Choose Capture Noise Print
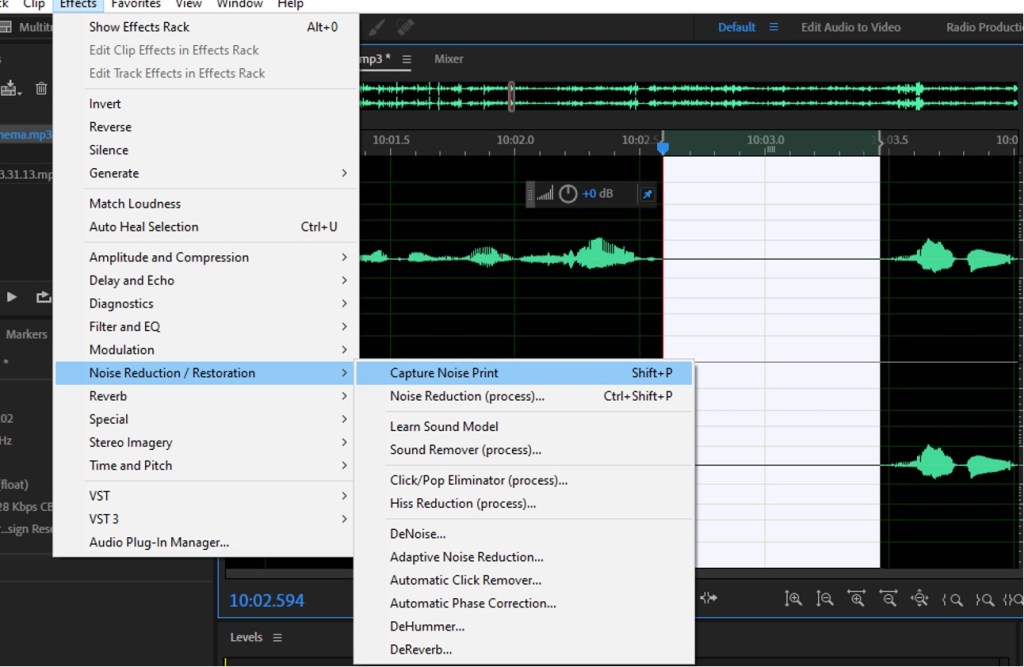1024x667 pixels. [x=444, y=373]
